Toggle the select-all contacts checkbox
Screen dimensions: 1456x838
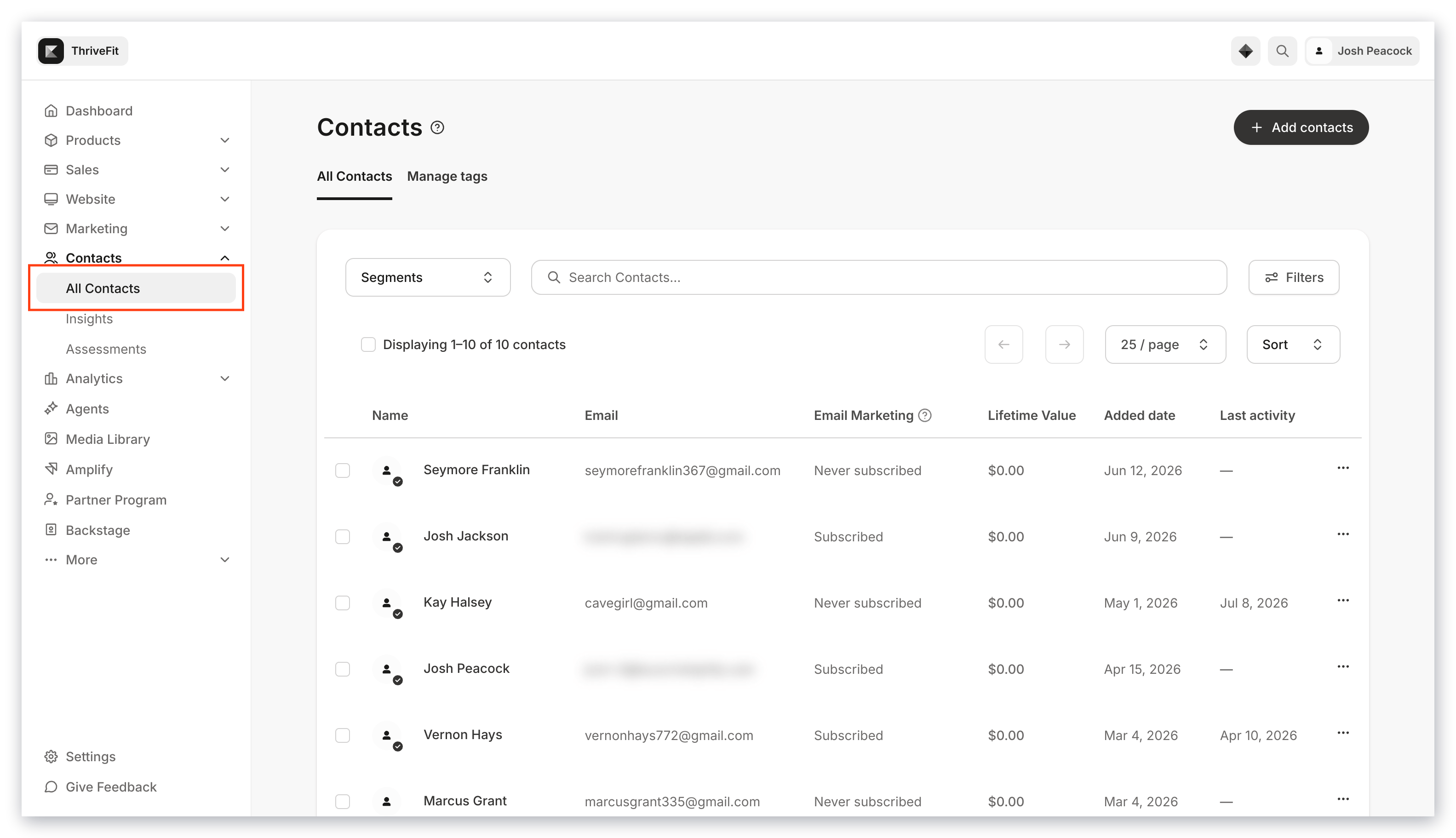368,345
